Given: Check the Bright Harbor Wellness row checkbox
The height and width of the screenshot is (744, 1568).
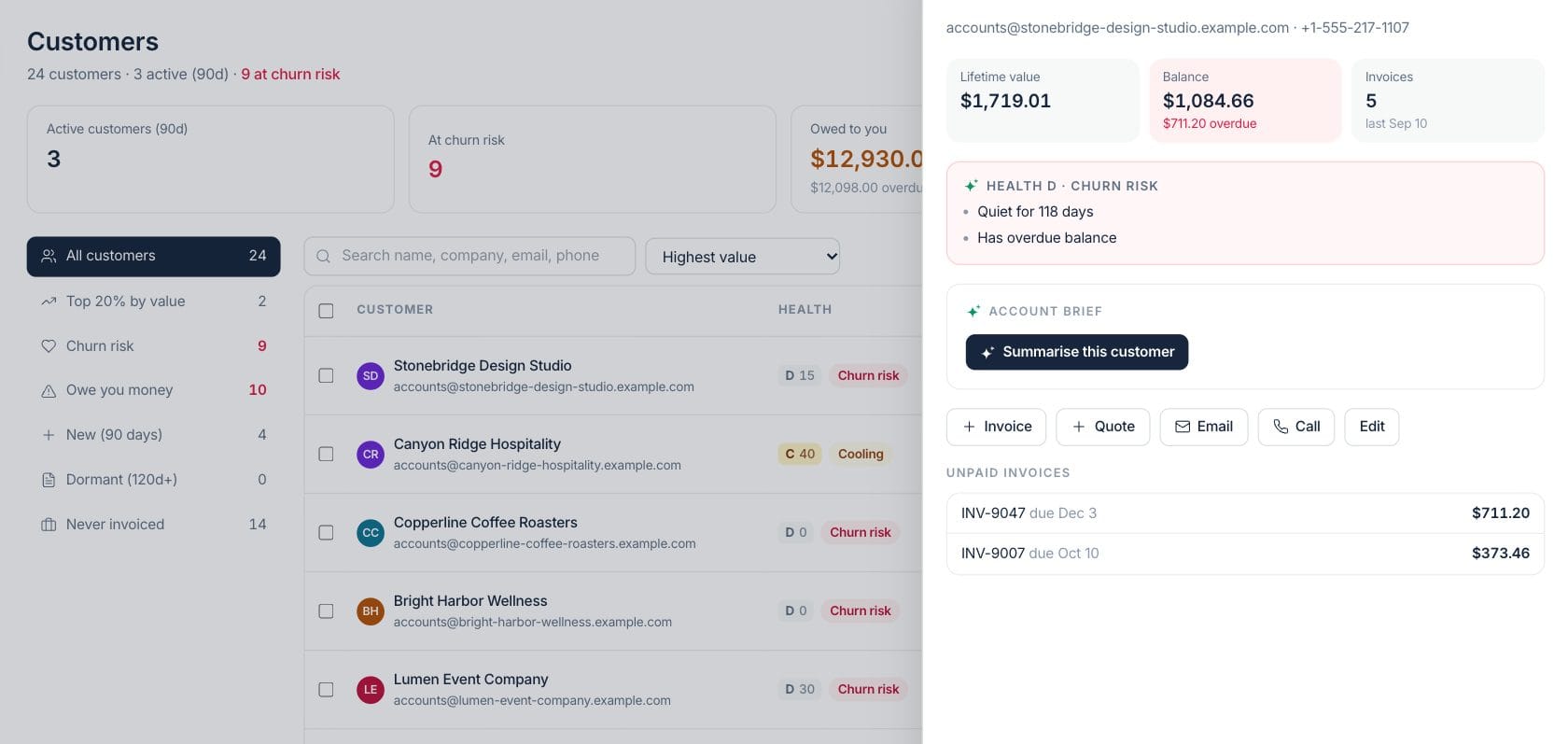Looking at the screenshot, I should click(x=326, y=611).
